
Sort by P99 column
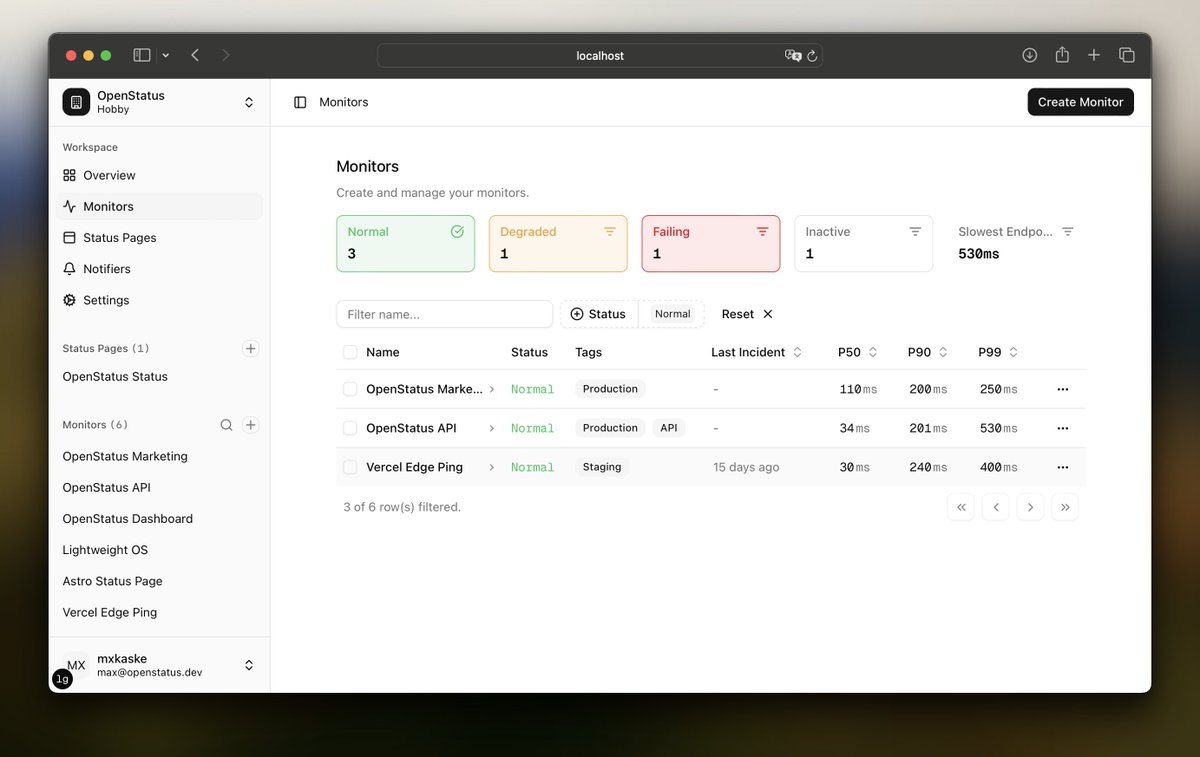pyautogui.click(x=998, y=352)
